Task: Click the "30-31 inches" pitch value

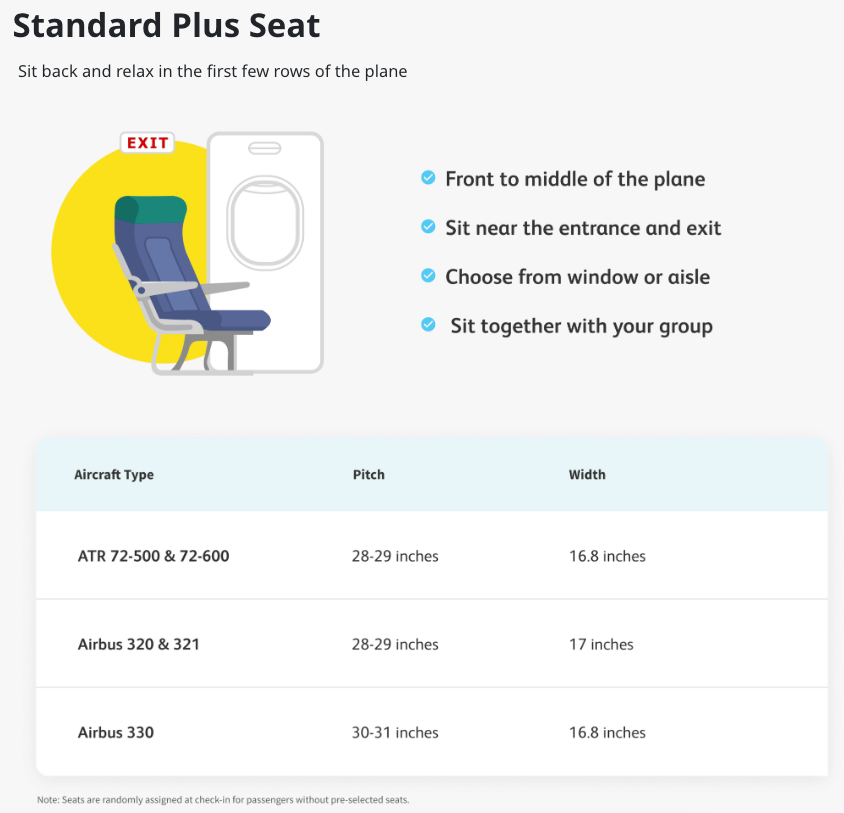Action: (x=396, y=733)
